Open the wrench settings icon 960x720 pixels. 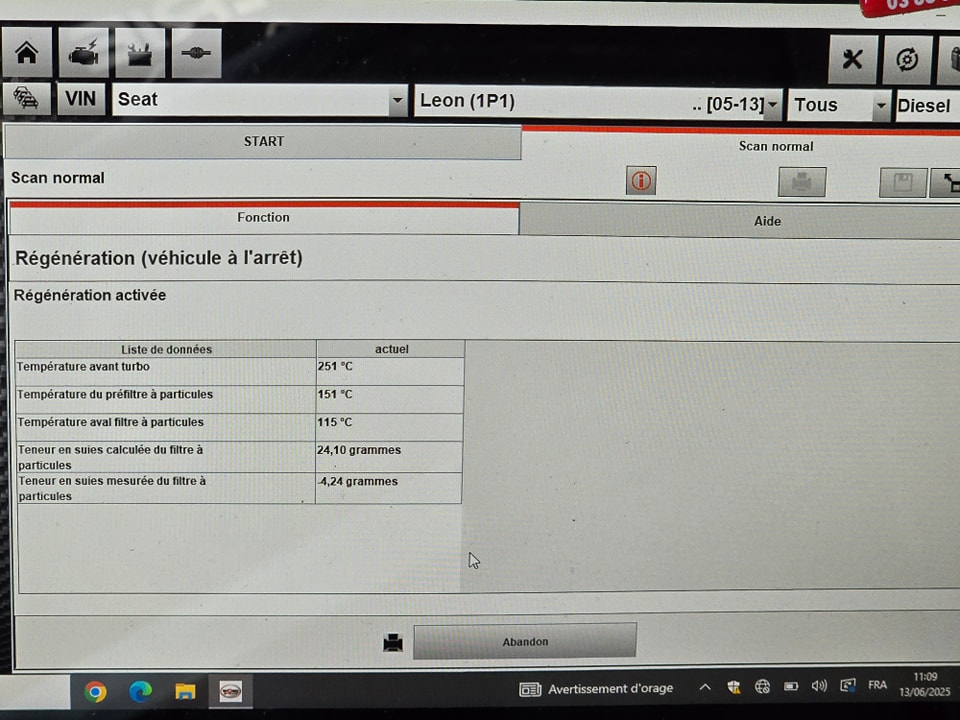pos(852,59)
